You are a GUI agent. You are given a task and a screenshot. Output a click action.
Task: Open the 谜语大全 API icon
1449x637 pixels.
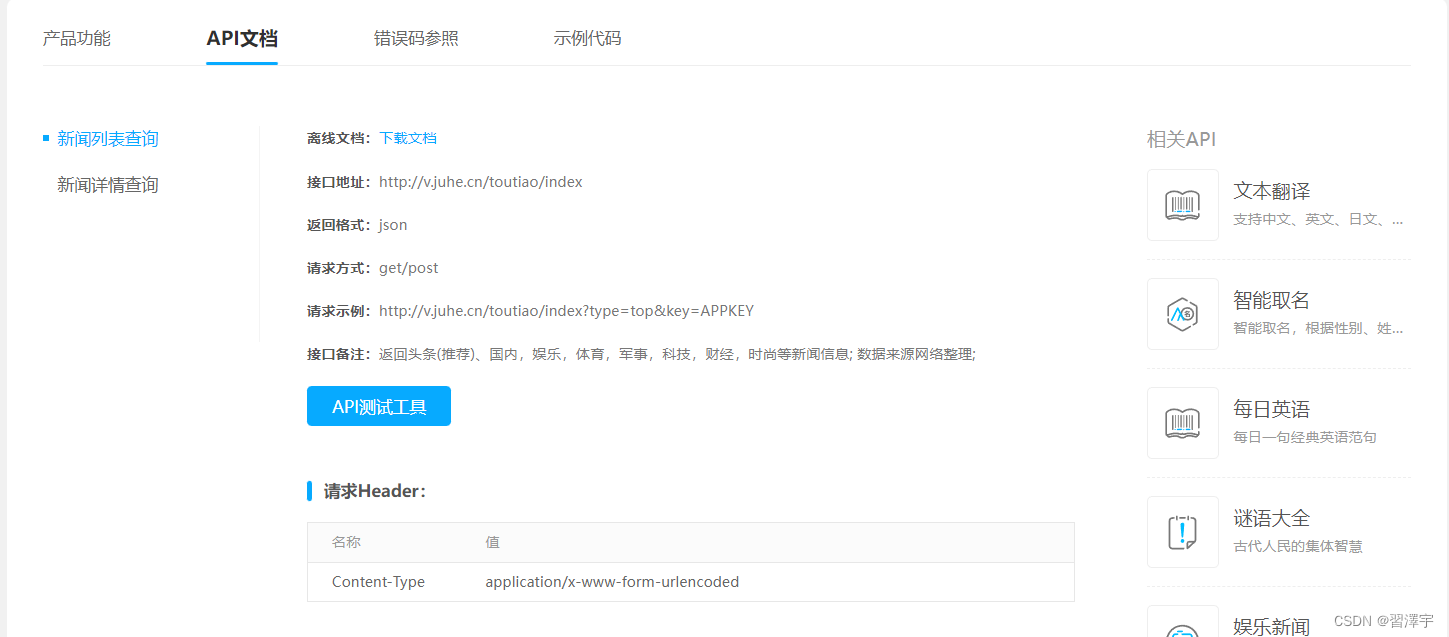1183,532
